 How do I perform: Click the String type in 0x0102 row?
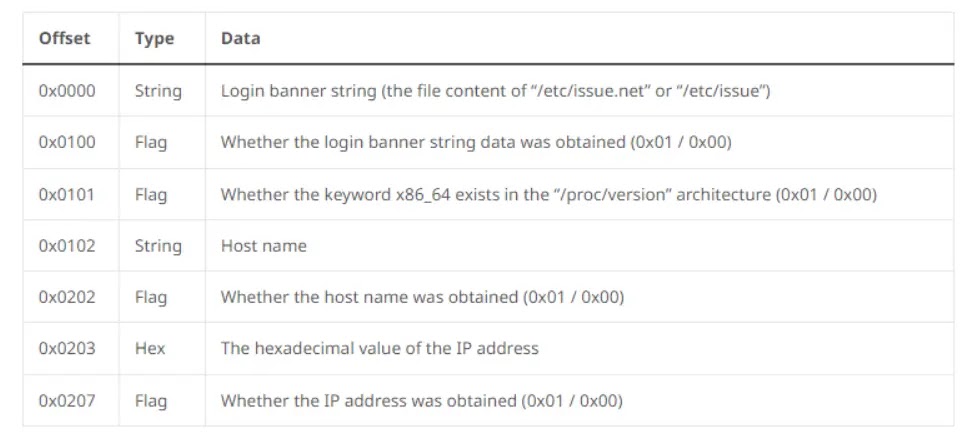click(x=158, y=246)
